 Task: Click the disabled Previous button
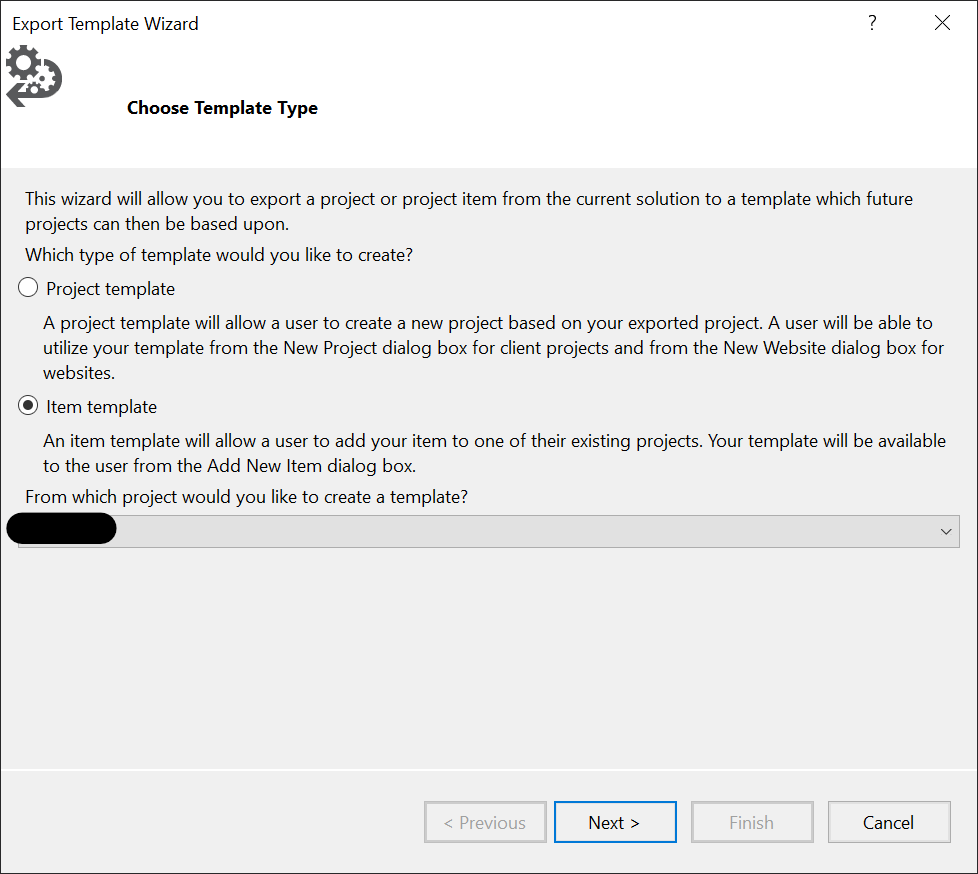(485, 822)
